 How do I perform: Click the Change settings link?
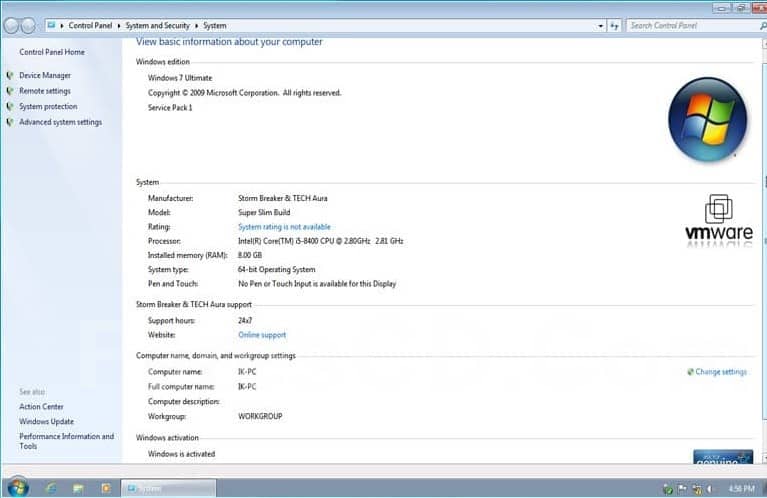point(721,372)
